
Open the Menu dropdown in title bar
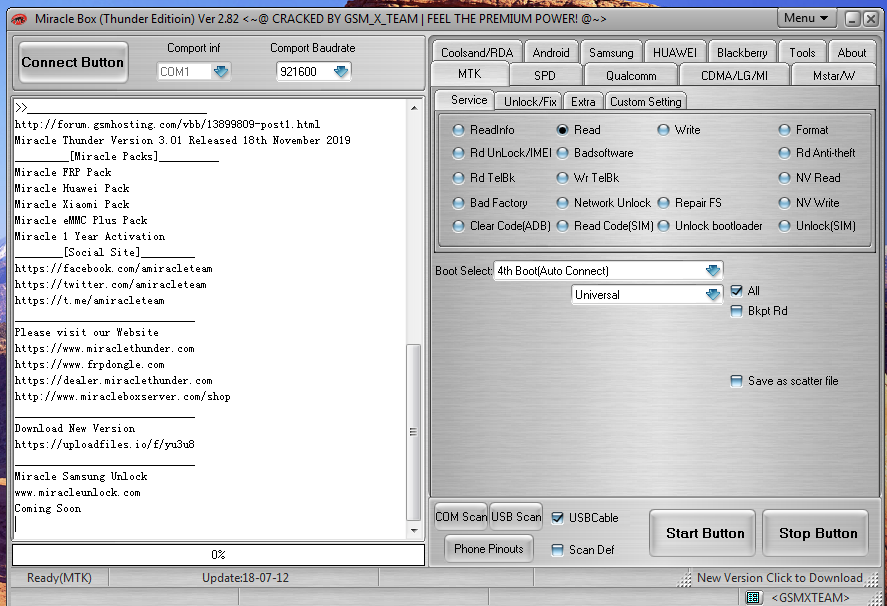point(806,18)
